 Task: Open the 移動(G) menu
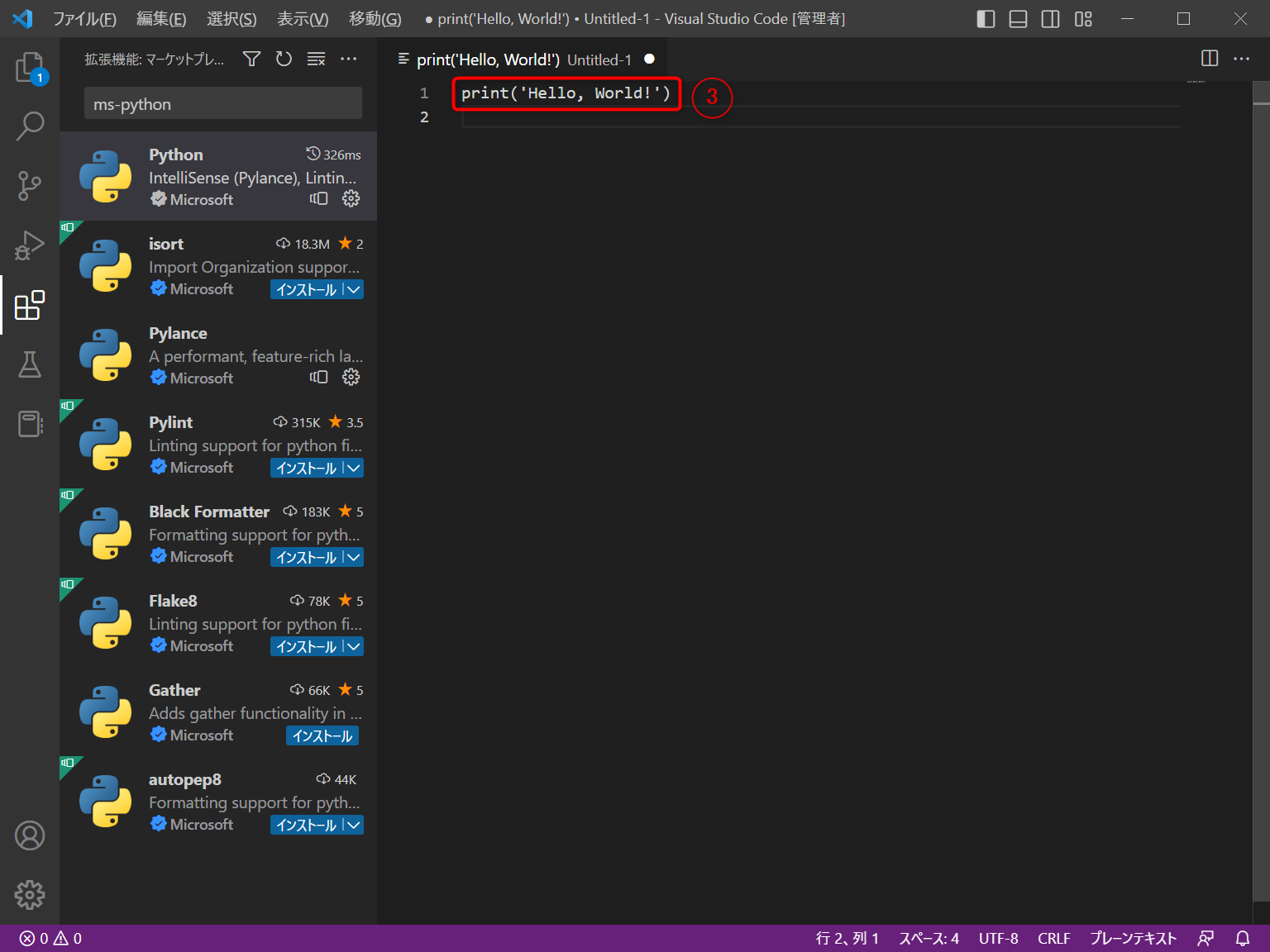[x=375, y=18]
